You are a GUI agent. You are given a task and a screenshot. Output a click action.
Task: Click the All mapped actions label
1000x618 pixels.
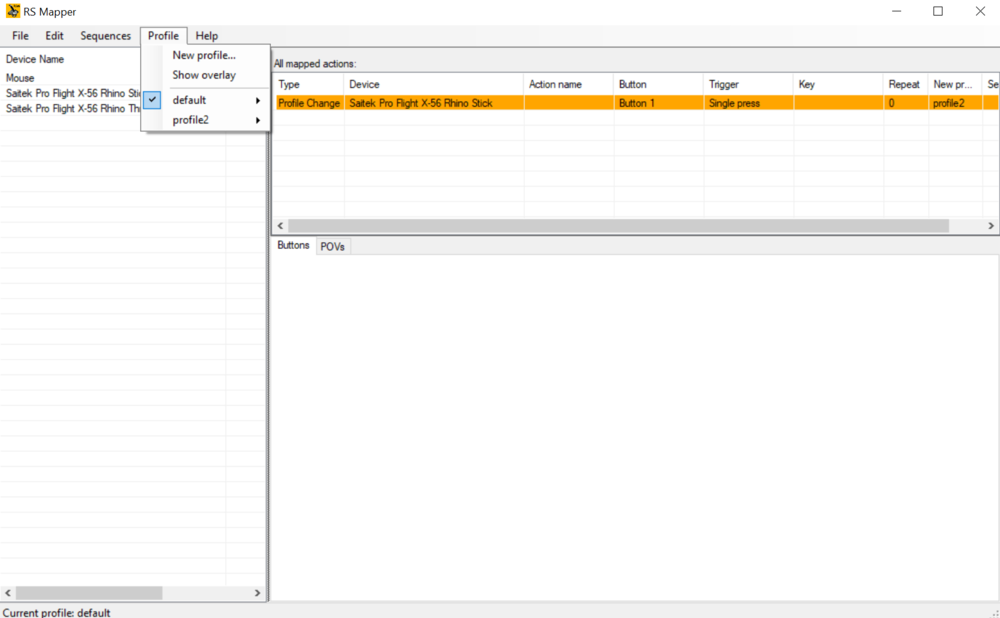pyautogui.click(x=315, y=64)
